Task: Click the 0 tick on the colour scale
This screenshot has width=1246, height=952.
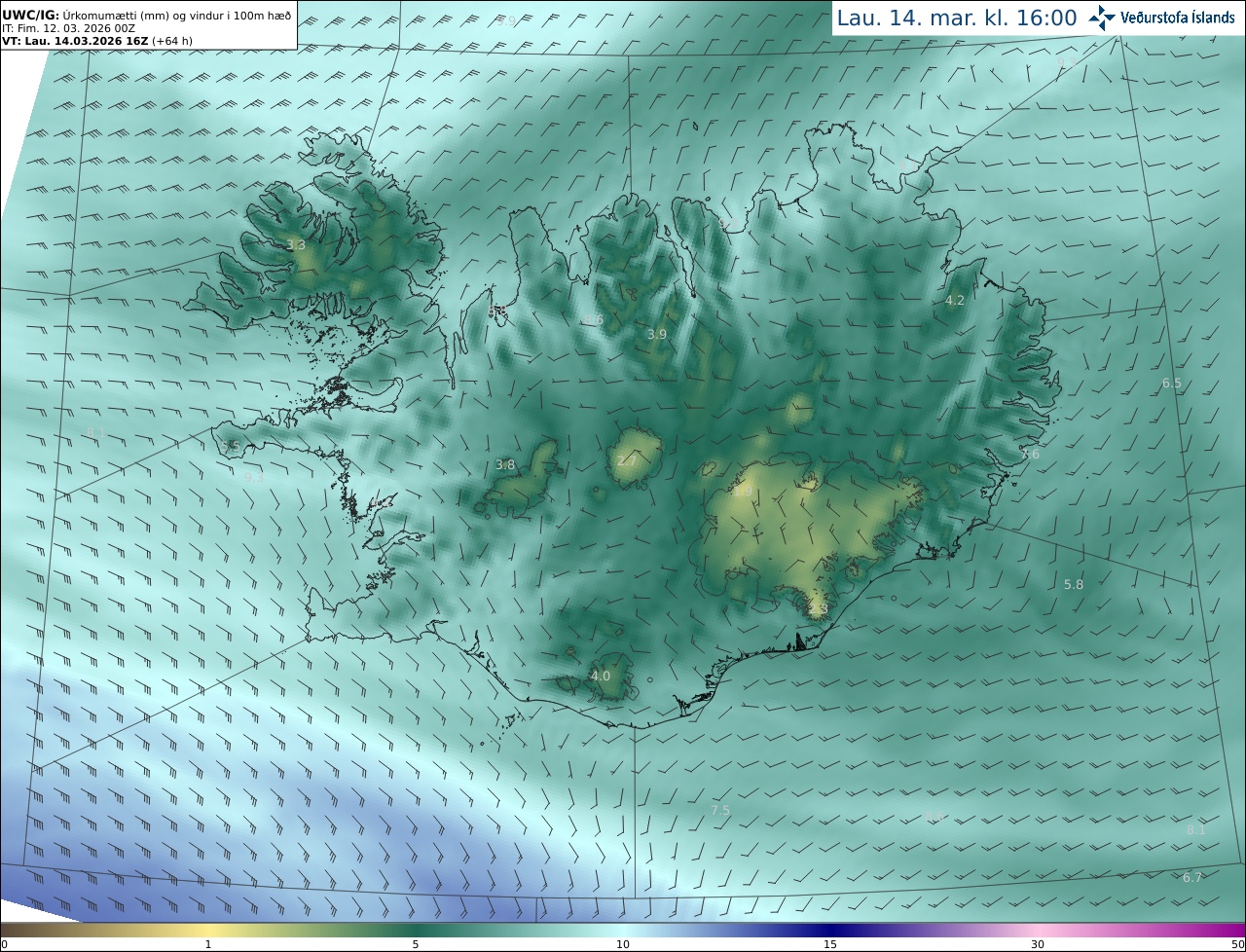Action: tap(4, 944)
